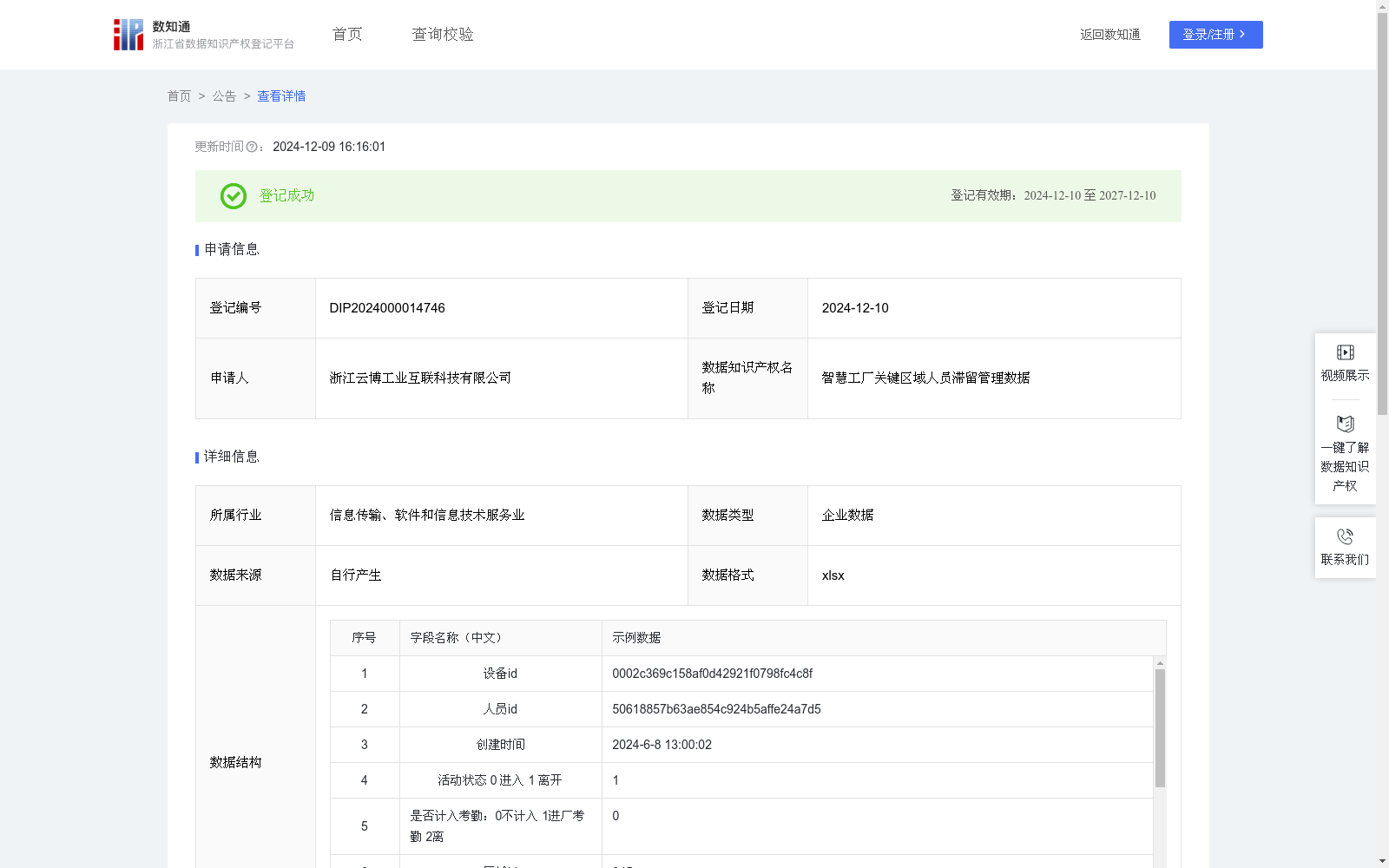The width and height of the screenshot is (1389, 868).
Task: Click the 登录/注册 button
Action: [x=1215, y=35]
